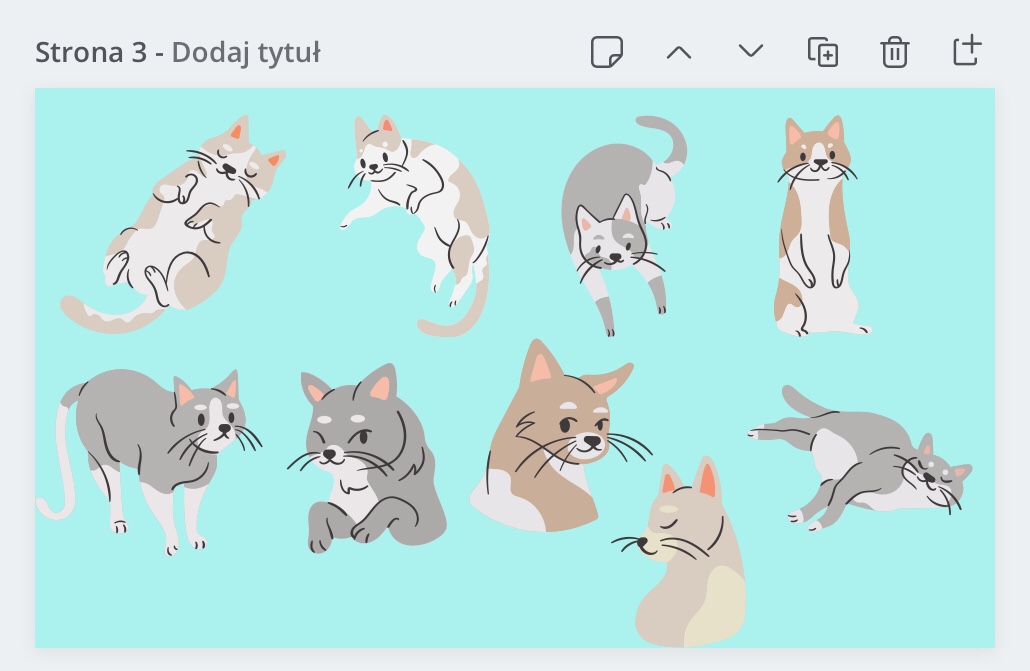The height and width of the screenshot is (671, 1030).
Task: Move page up with the up chevron
Action: (679, 52)
